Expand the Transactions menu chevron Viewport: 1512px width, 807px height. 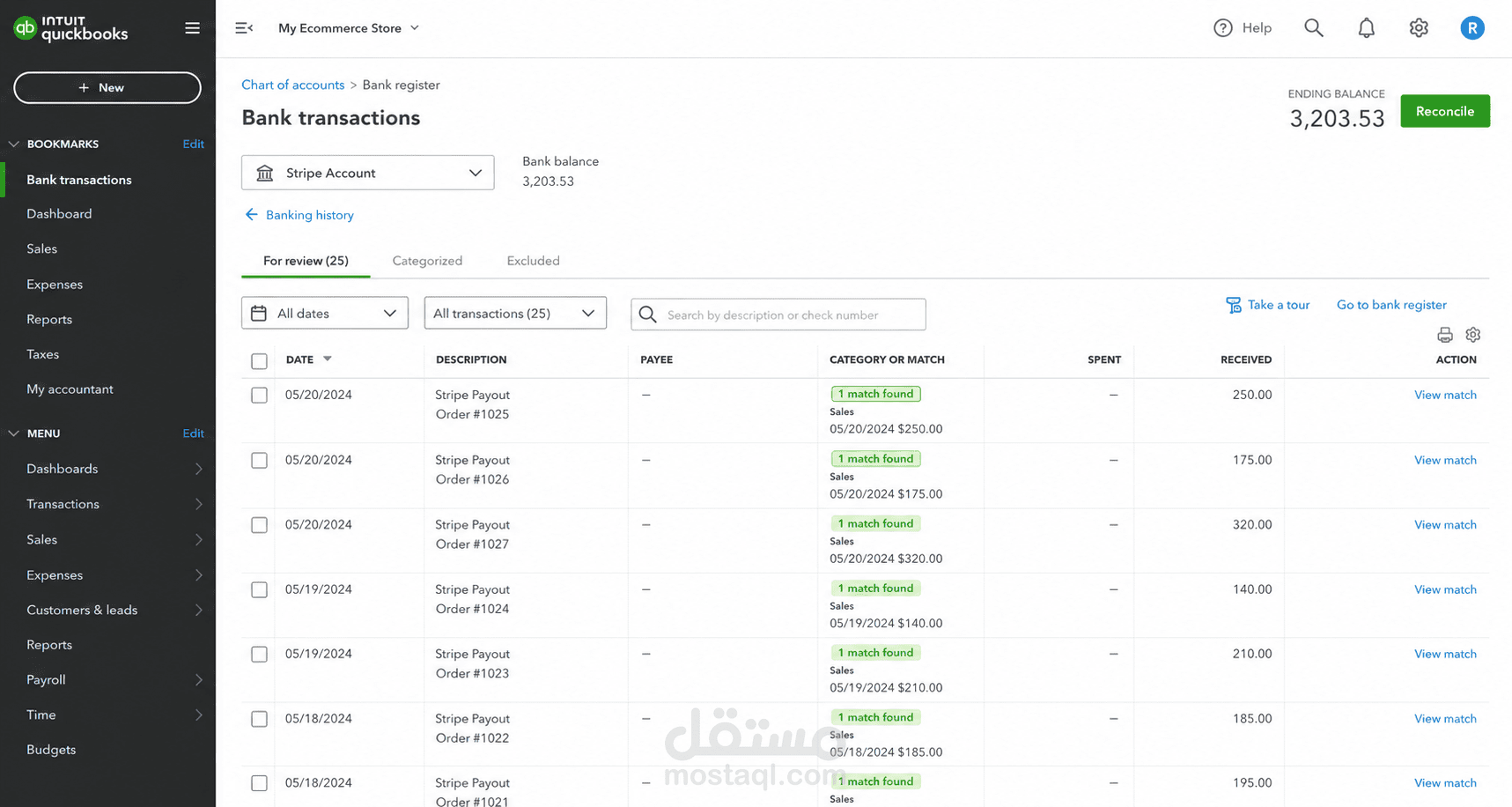(x=198, y=504)
